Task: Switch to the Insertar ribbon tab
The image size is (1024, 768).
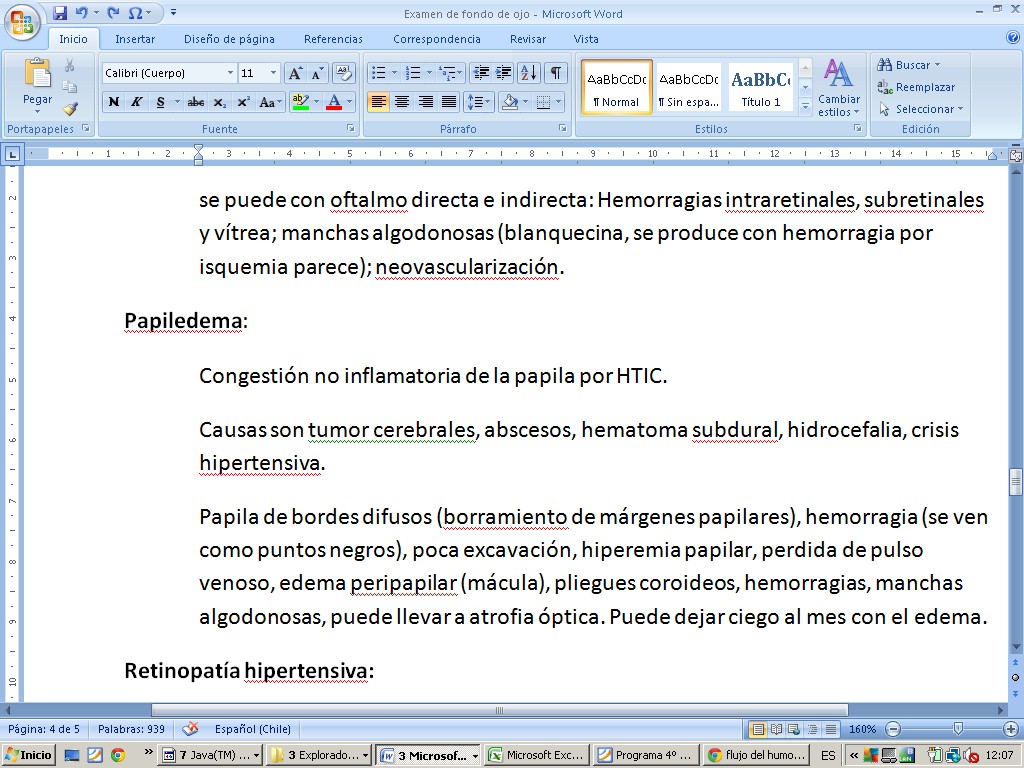Action: point(134,39)
